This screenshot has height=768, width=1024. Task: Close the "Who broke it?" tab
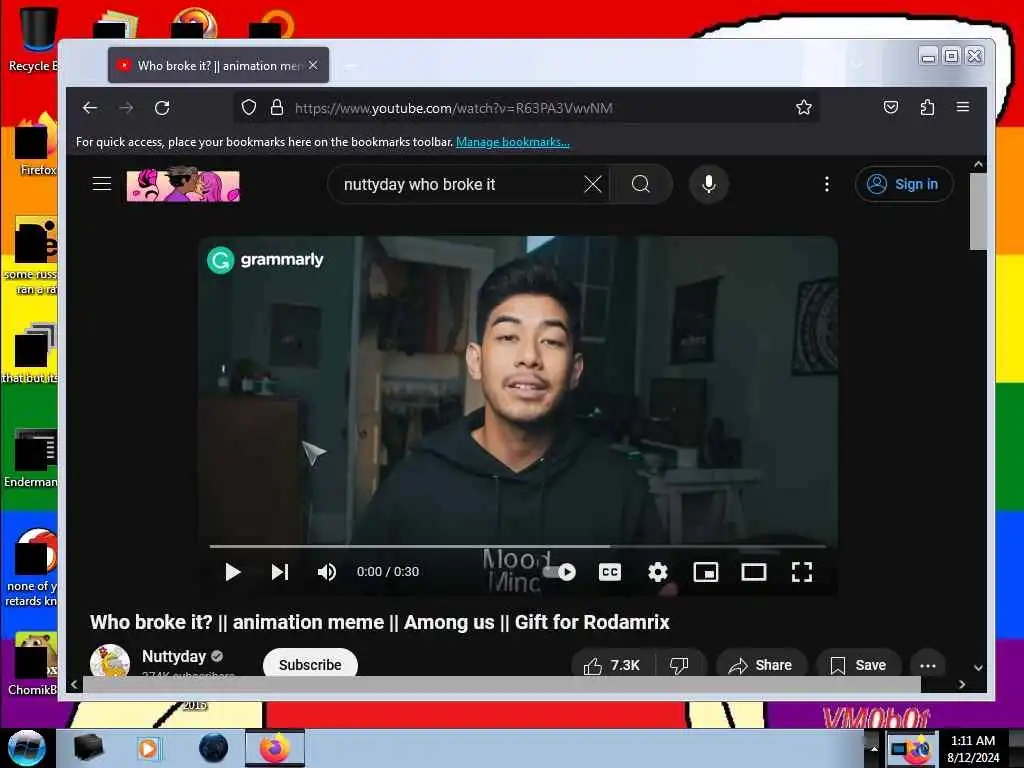[313, 65]
